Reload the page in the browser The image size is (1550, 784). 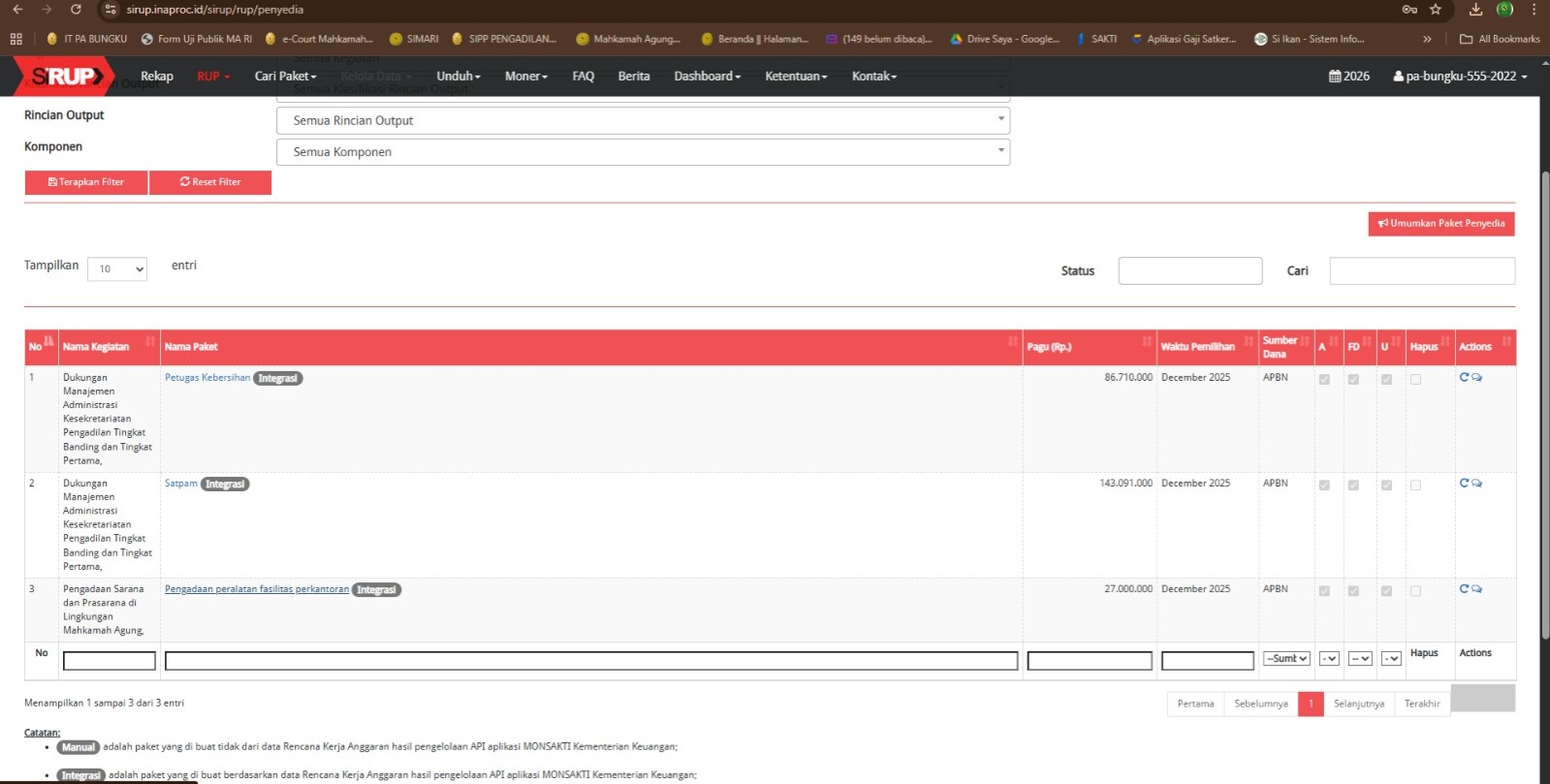76,10
